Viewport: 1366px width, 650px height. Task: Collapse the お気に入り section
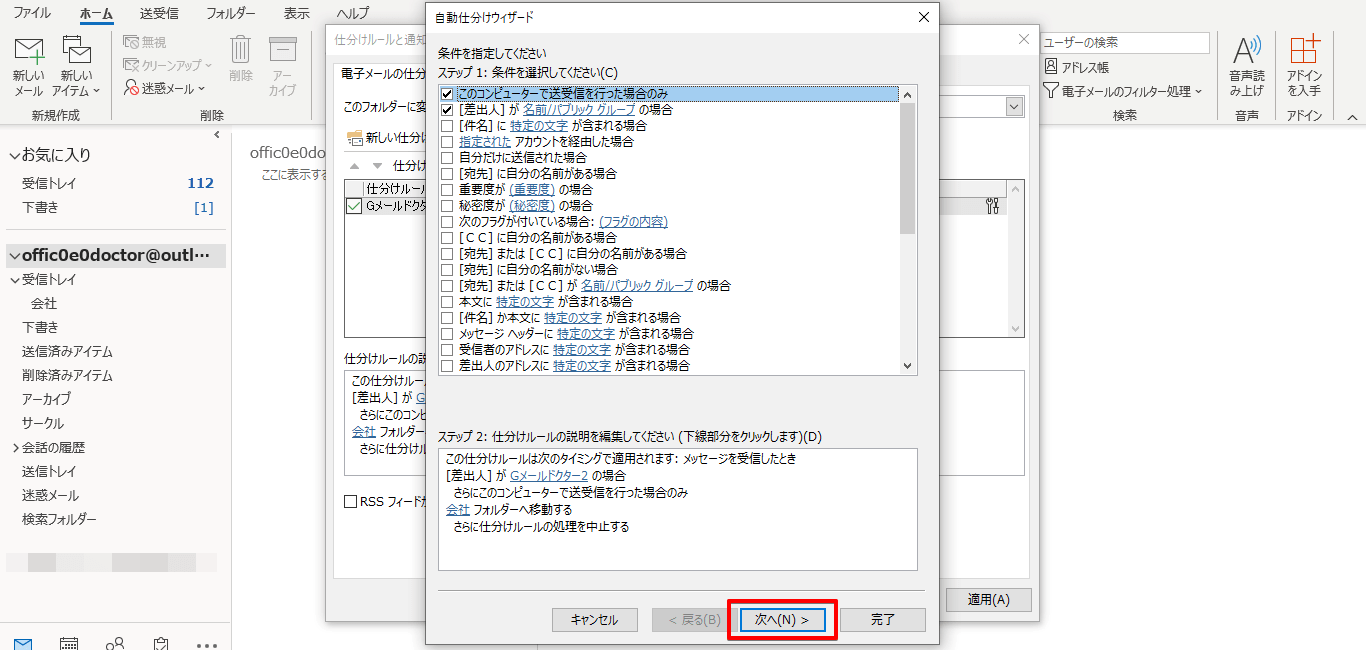coord(14,155)
